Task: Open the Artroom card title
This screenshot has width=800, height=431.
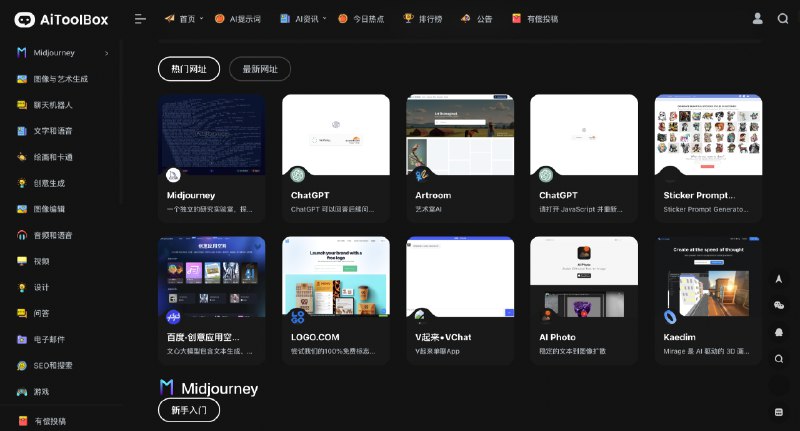Action: click(x=433, y=195)
